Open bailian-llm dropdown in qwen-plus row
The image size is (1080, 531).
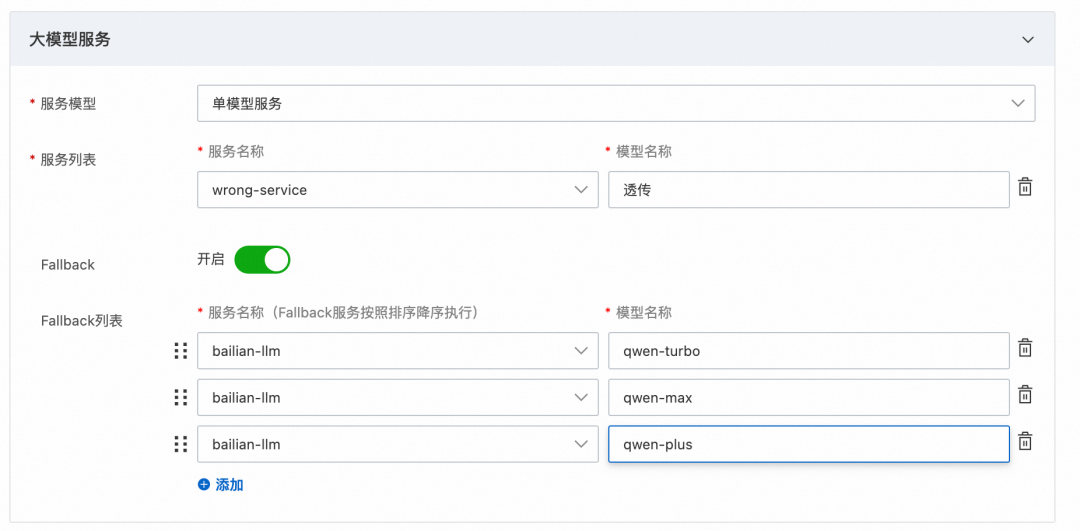pos(397,444)
